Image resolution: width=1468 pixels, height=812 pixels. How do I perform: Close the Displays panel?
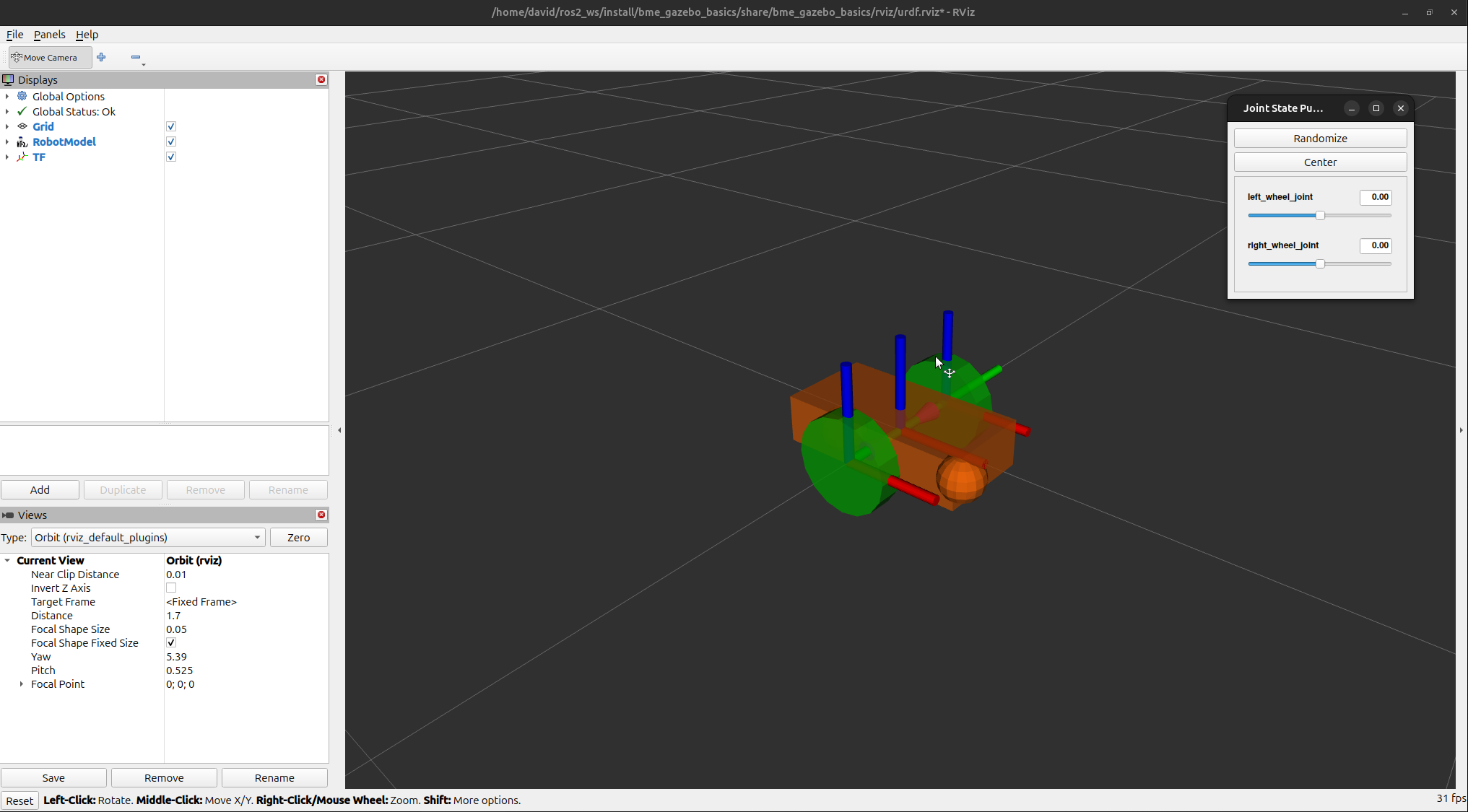(x=321, y=79)
